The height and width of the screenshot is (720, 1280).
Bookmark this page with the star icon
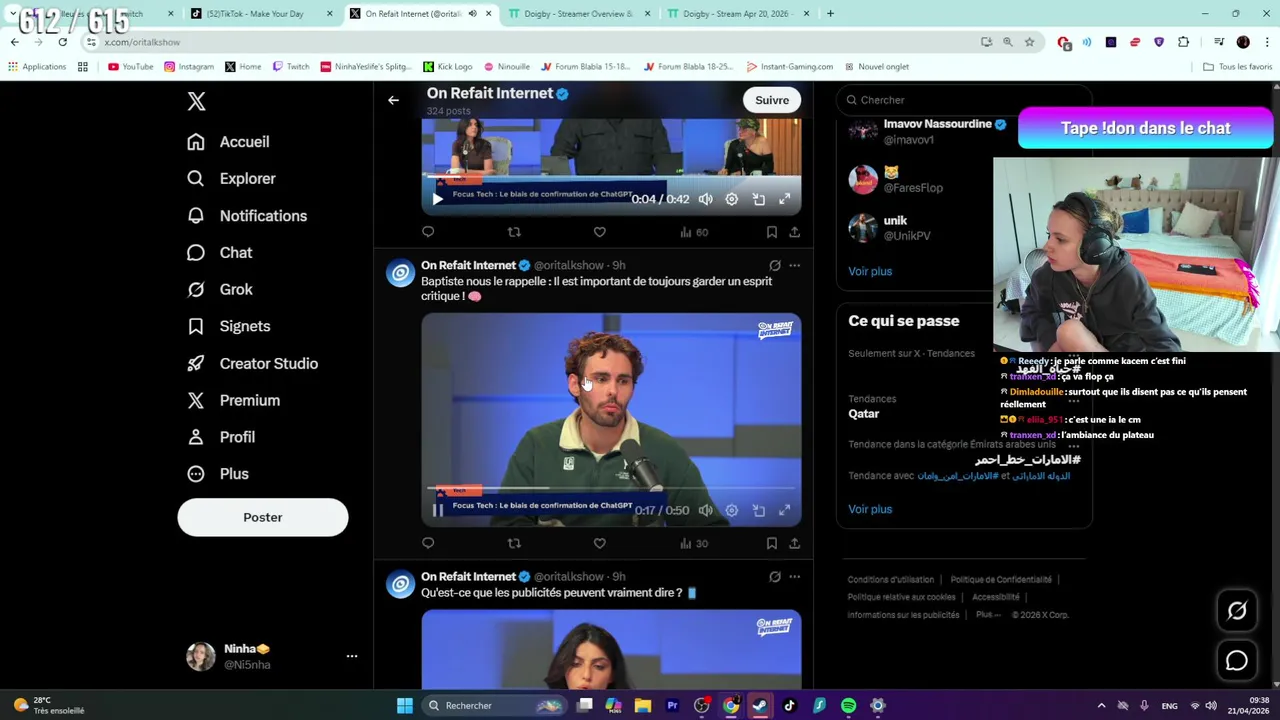[1029, 42]
